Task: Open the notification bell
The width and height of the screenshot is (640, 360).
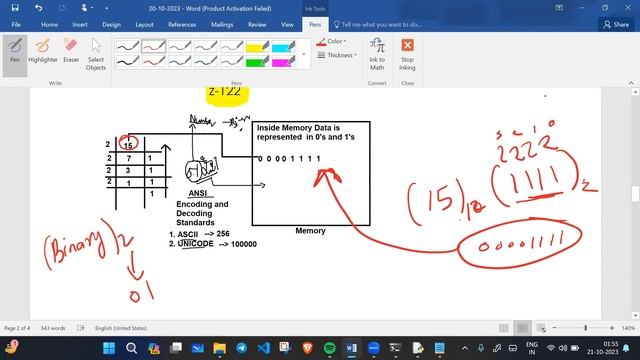Action: pos(626,348)
